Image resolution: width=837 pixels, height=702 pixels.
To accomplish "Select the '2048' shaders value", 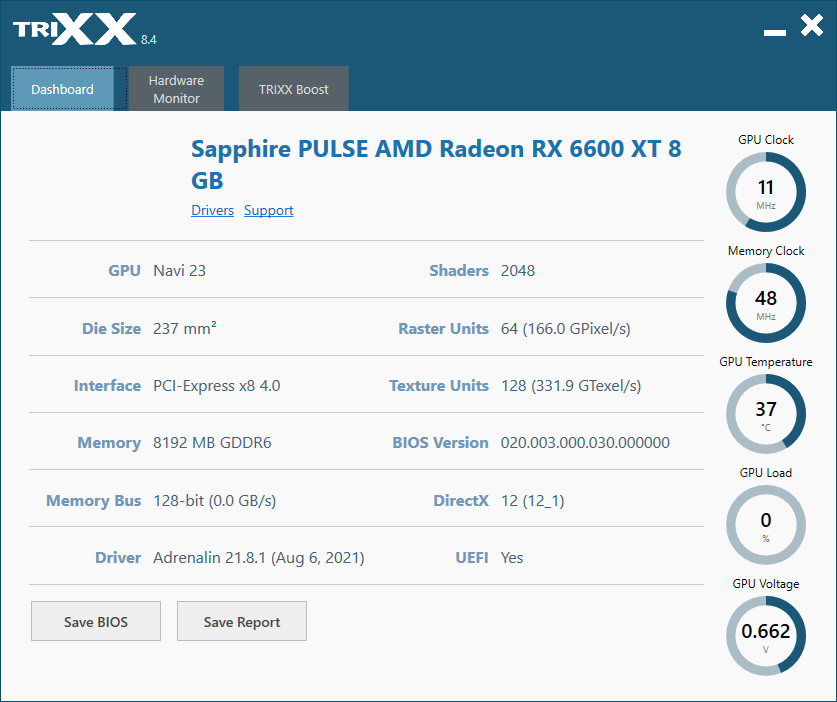I will (x=518, y=271).
